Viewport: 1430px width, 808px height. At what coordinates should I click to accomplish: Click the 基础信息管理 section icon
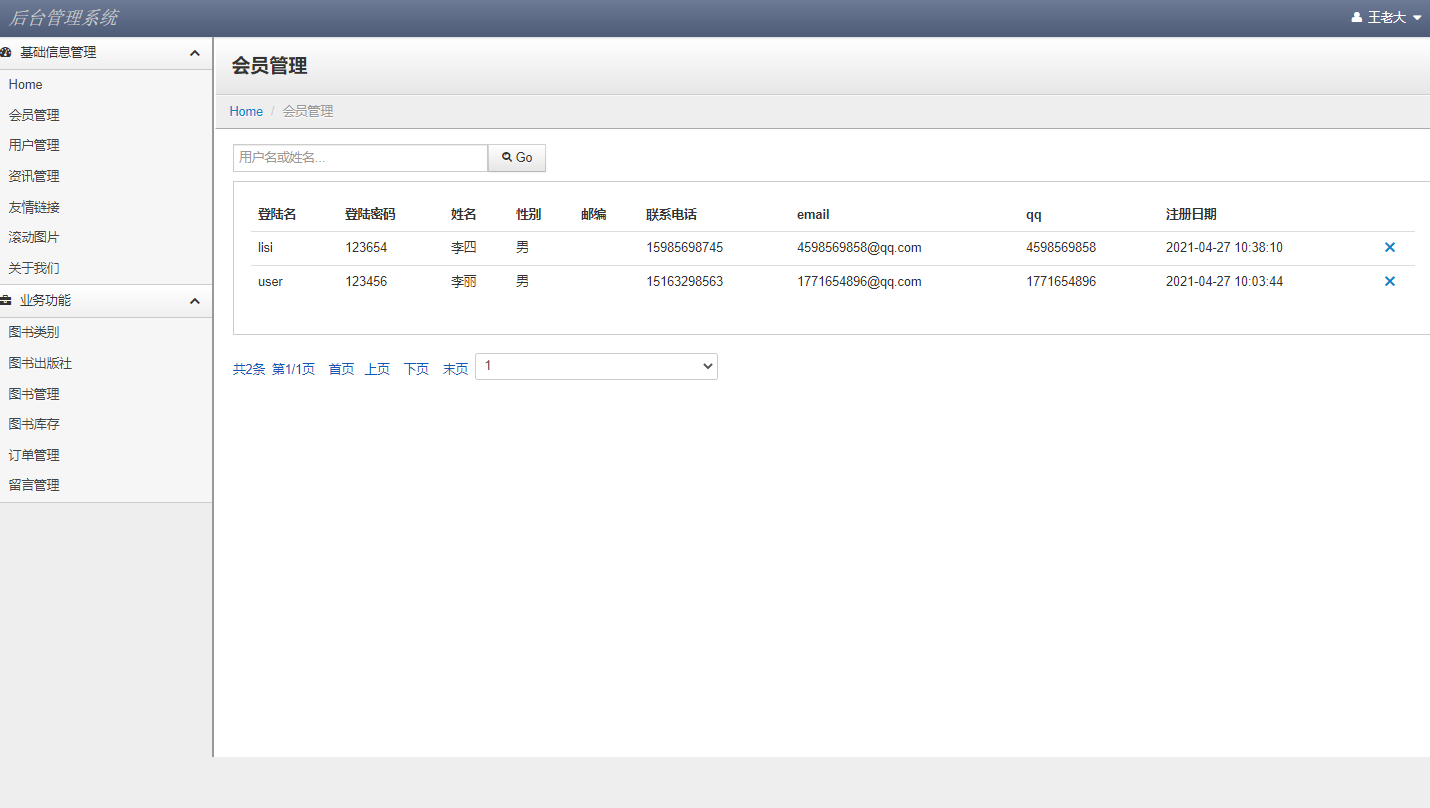[x=8, y=51]
